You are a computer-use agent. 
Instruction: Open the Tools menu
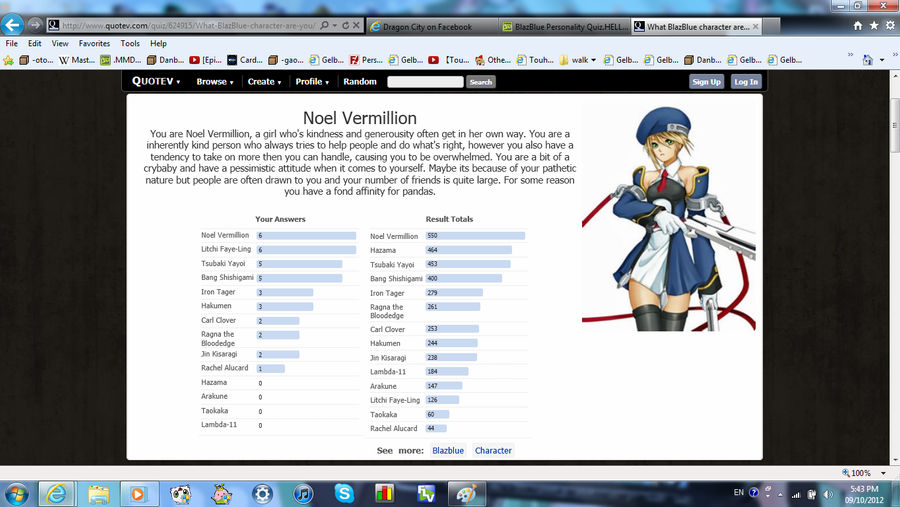tap(130, 43)
